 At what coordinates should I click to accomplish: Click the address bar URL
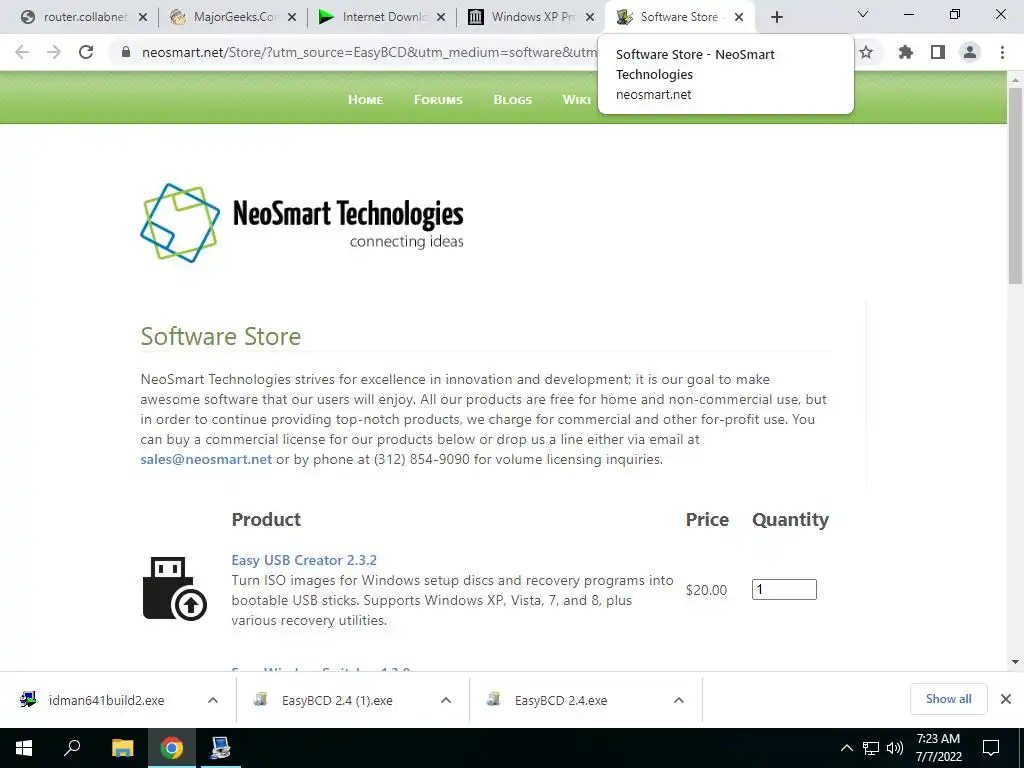pyautogui.click(x=369, y=52)
